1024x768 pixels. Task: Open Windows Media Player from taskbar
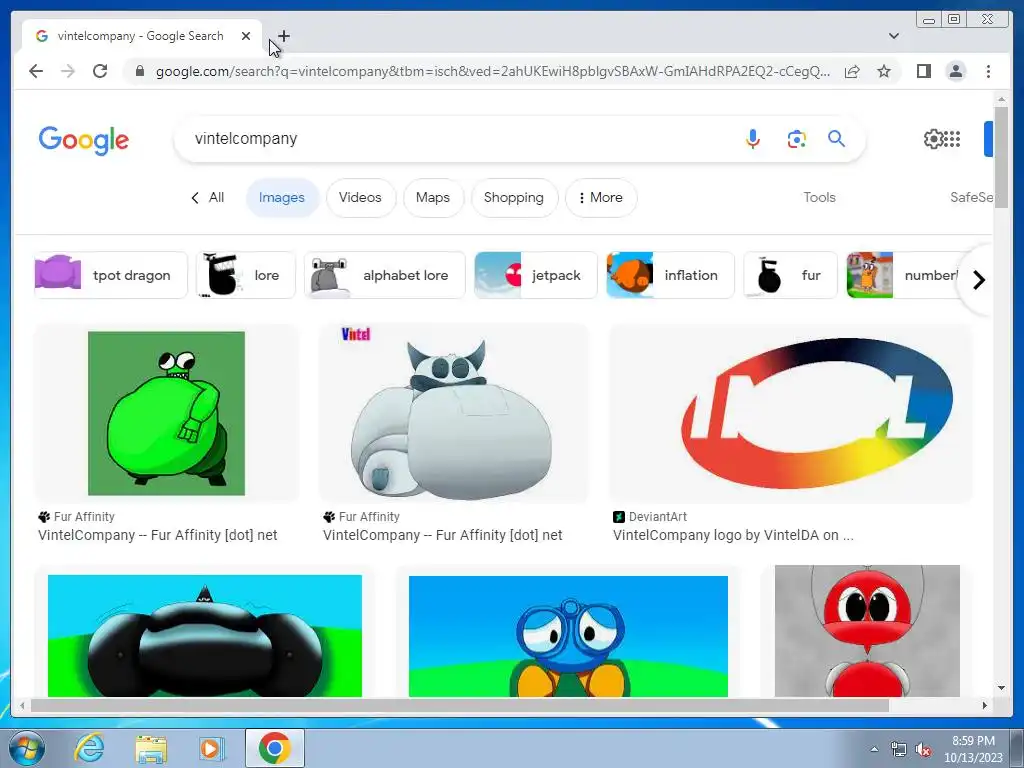pos(212,748)
